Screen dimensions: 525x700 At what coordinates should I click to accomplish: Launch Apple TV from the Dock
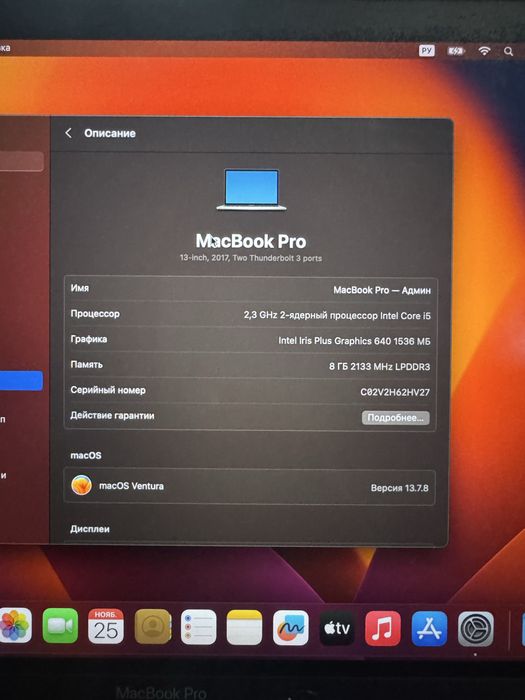click(337, 628)
